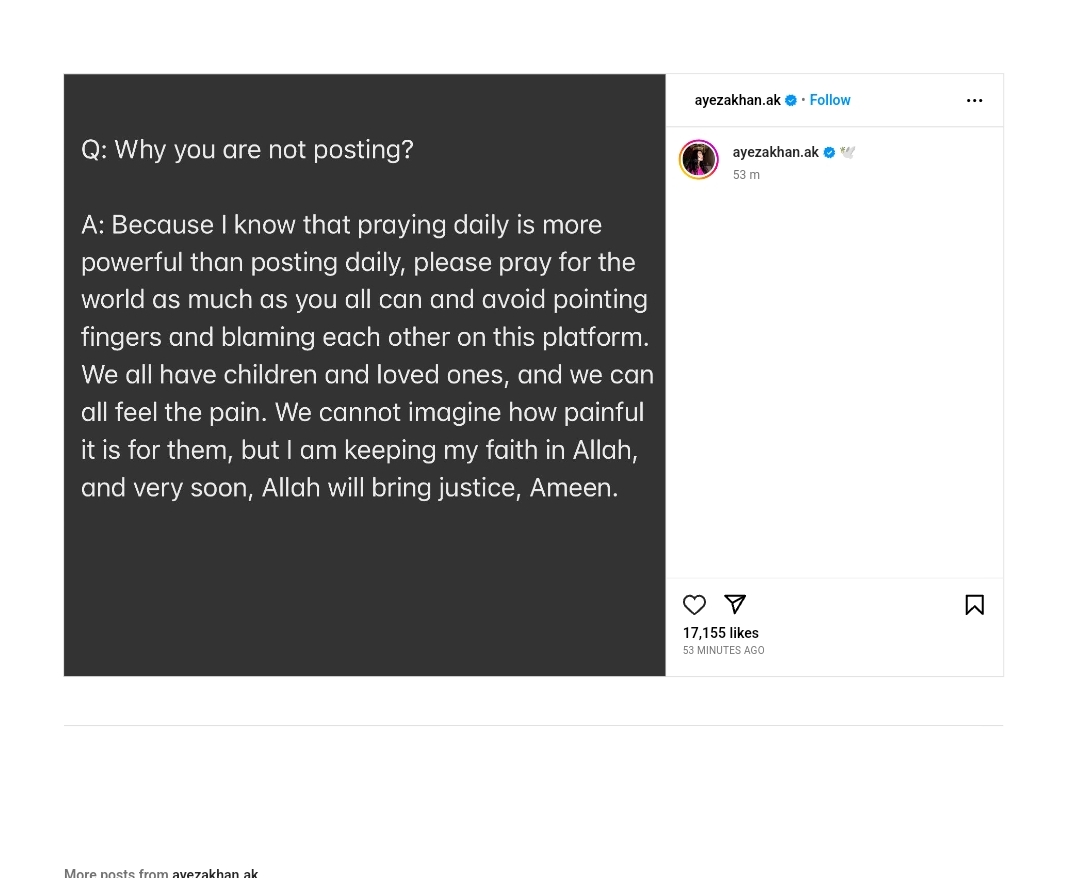Image resolution: width=1080 pixels, height=878 pixels.
Task: Click the empty comments area below the caption
Action: pyautogui.click(x=834, y=380)
